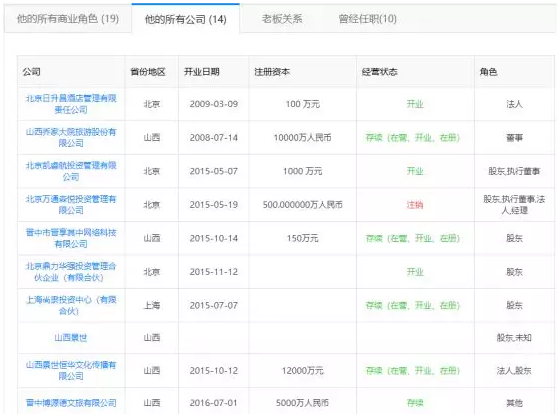Click 存续 status in the 2015-10-14 row
The width and height of the screenshot is (560, 414).
(x=412, y=238)
